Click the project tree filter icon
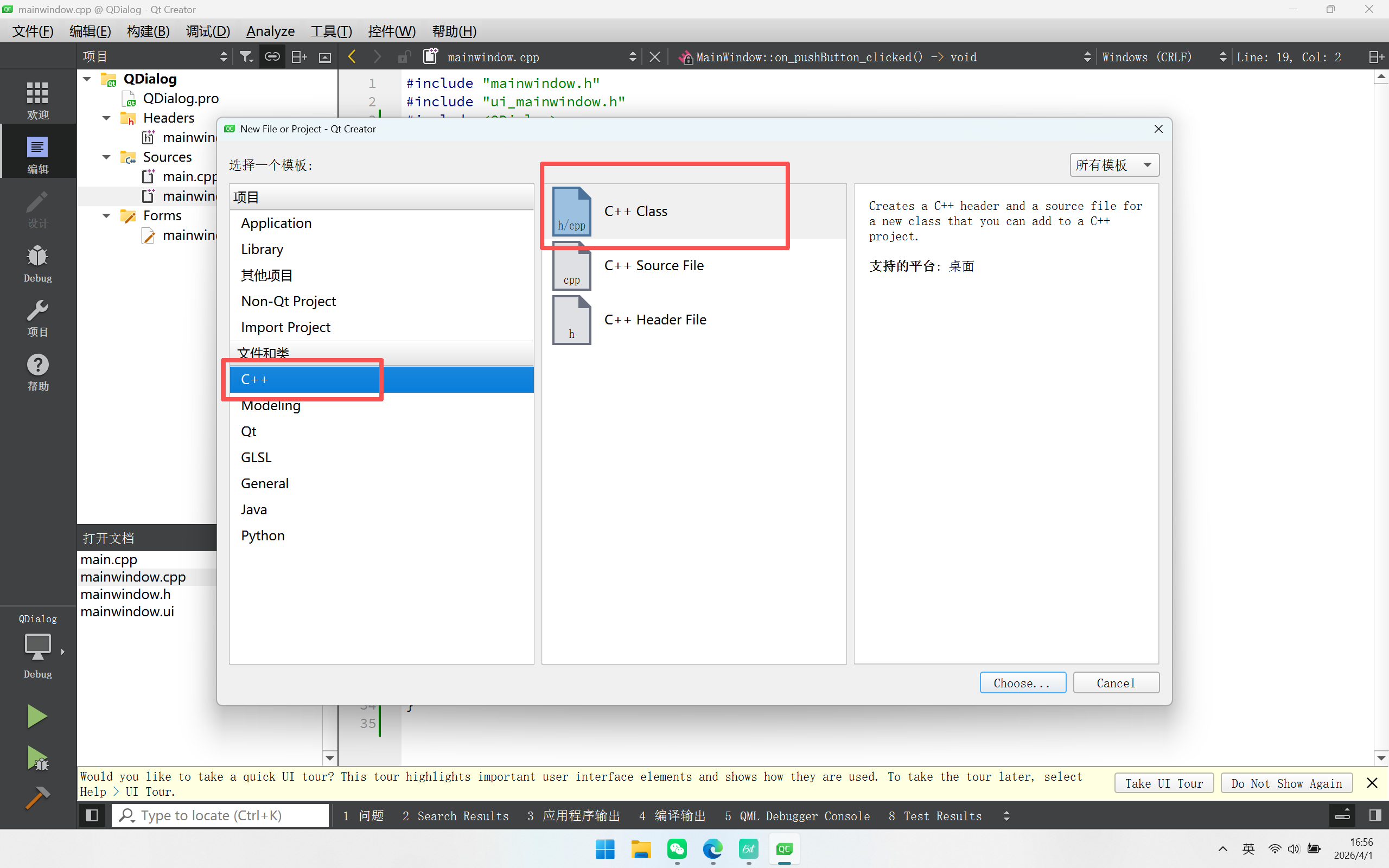 click(246, 57)
